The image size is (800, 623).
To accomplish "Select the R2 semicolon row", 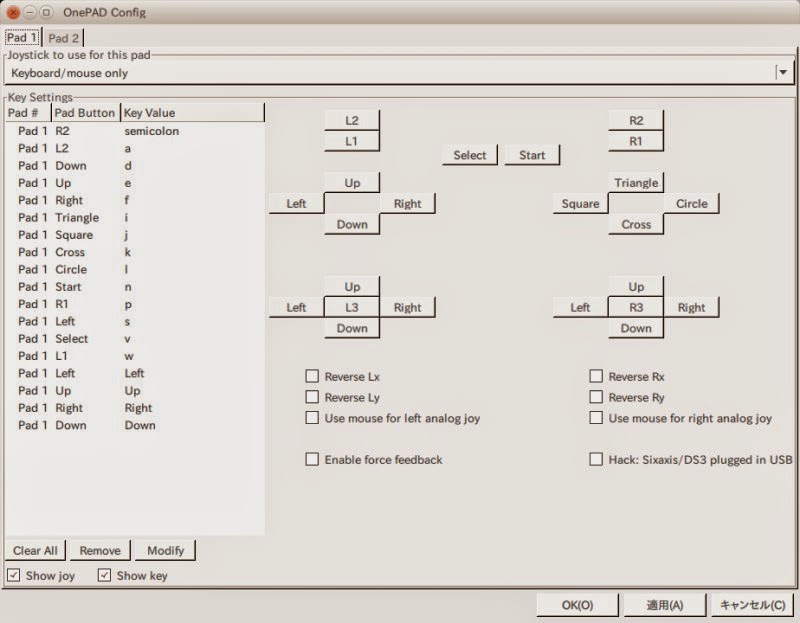I will (x=135, y=131).
